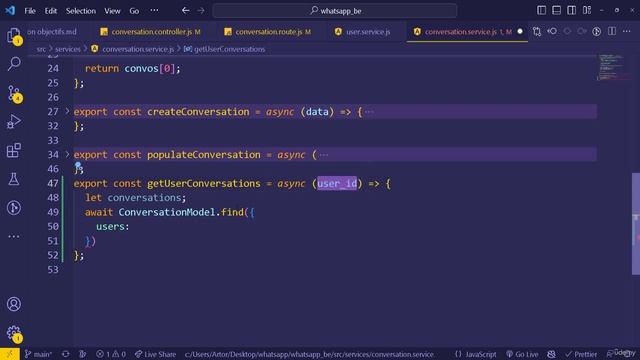Open the Accounts menu
Viewport: 640px width, 360px height.
coord(14,304)
